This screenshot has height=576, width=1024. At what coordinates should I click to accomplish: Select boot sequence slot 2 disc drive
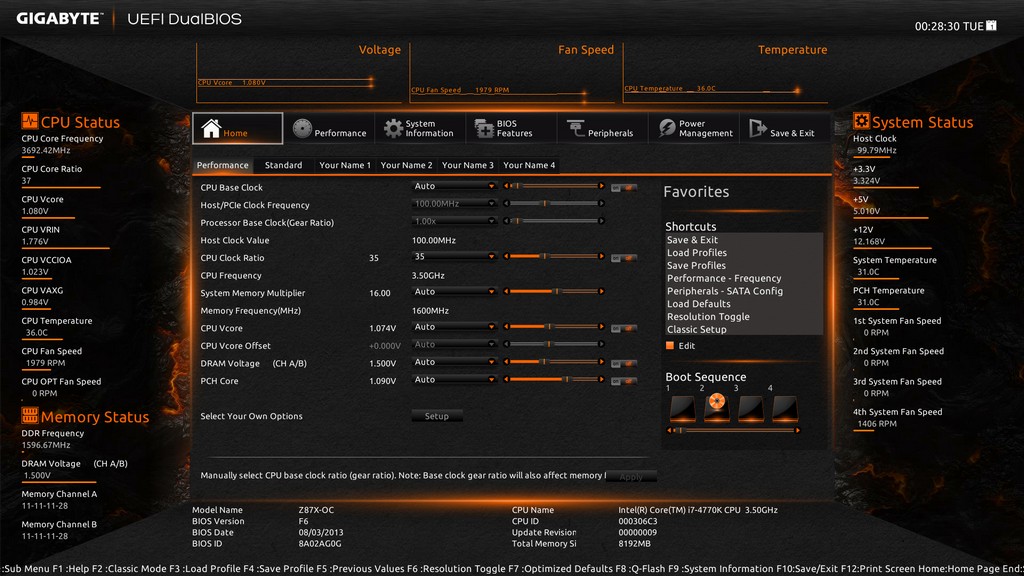click(x=716, y=408)
